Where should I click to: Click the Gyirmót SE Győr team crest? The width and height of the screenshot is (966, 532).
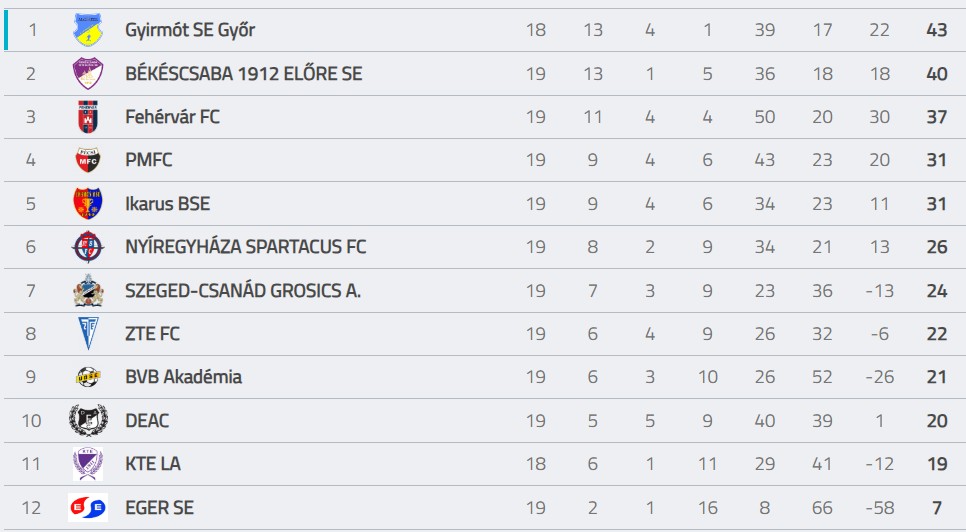(x=88, y=30)
